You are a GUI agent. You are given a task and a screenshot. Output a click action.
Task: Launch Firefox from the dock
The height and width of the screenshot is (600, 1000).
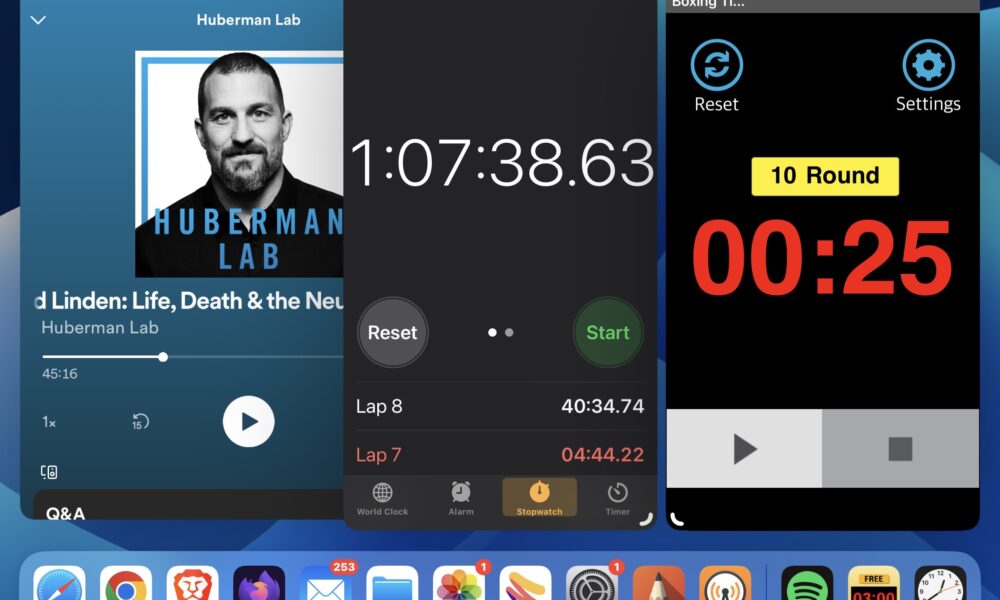tap(259, 583)
